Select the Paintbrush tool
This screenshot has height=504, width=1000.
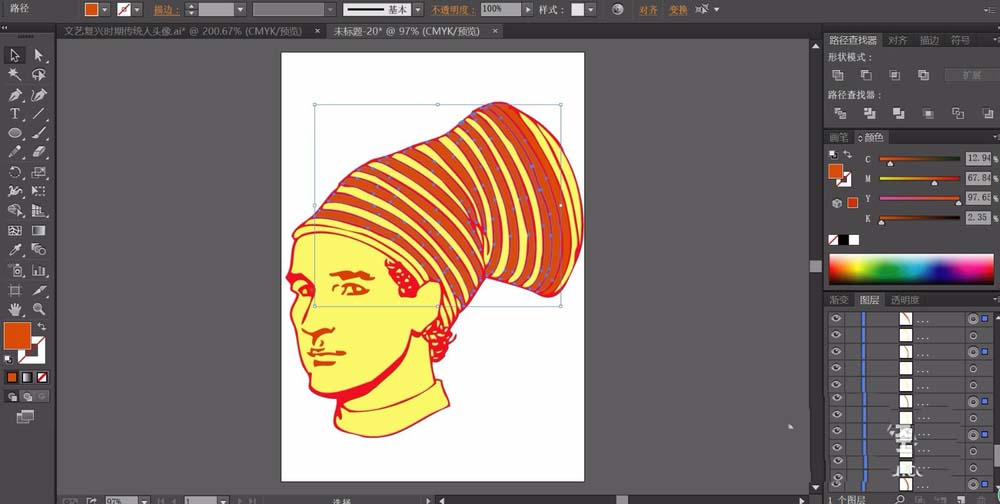pyautogui.click(x=39, y=133)
